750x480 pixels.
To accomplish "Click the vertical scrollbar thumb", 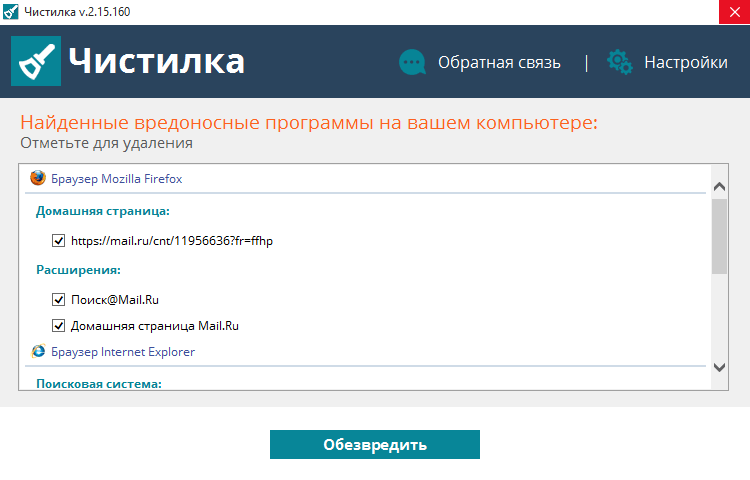I will coord(719,237).
